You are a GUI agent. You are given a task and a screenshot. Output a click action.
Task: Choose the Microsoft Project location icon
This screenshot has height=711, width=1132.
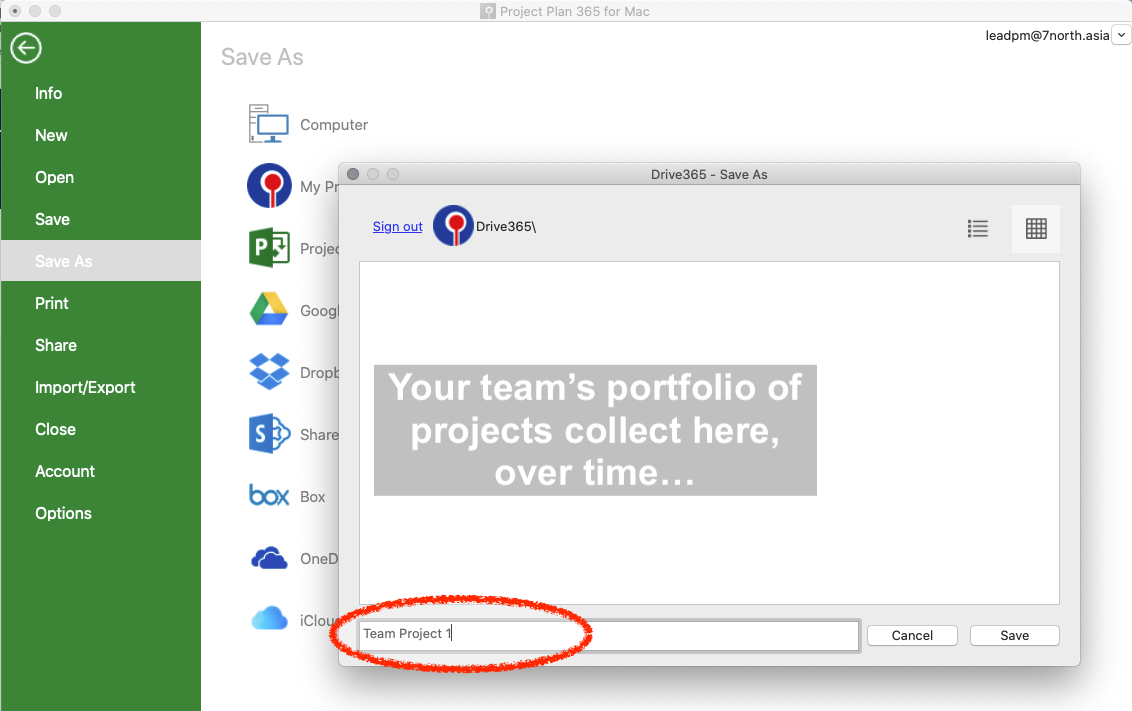point(269,248)
